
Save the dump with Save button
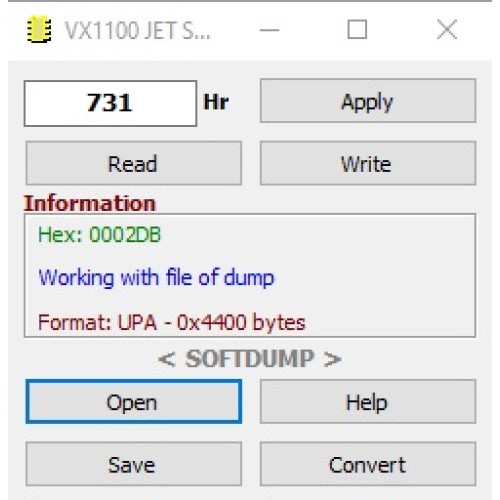pyautogui.click(x=134, y=464)
